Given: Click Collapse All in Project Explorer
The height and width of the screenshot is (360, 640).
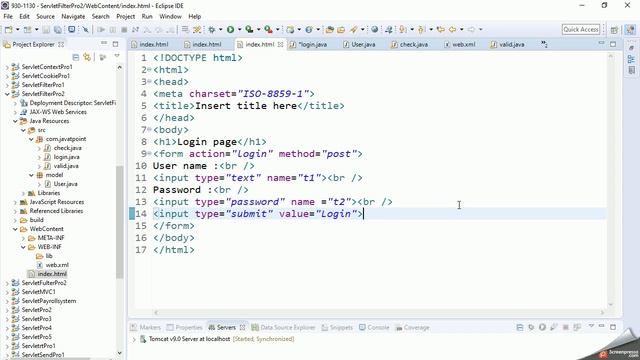Looking at the screenshot, I should [x=76, y=57].
